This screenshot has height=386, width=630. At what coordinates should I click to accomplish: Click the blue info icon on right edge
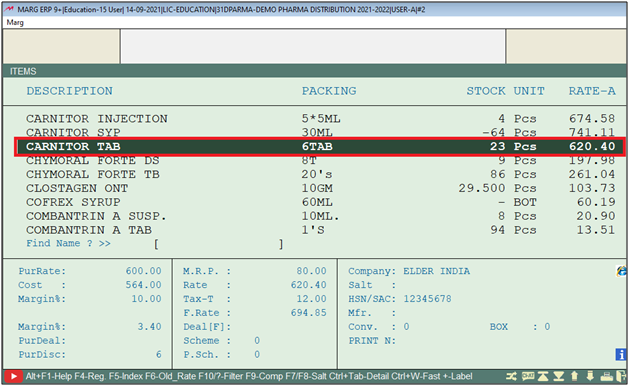[x=621, y=354]
